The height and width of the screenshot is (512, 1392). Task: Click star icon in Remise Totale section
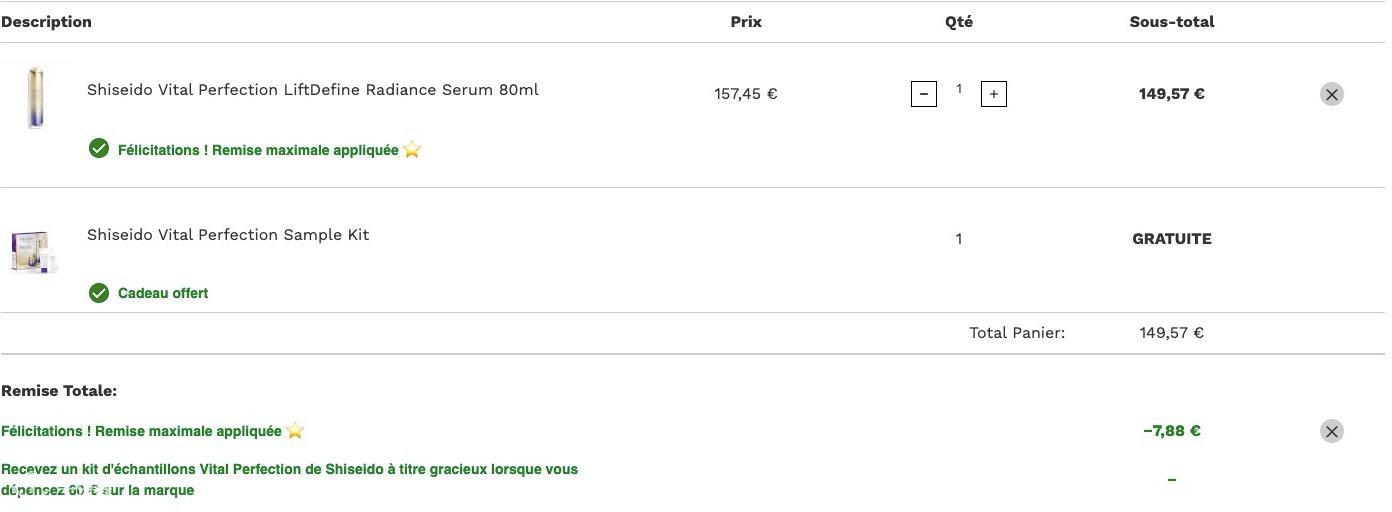(295, 431)
